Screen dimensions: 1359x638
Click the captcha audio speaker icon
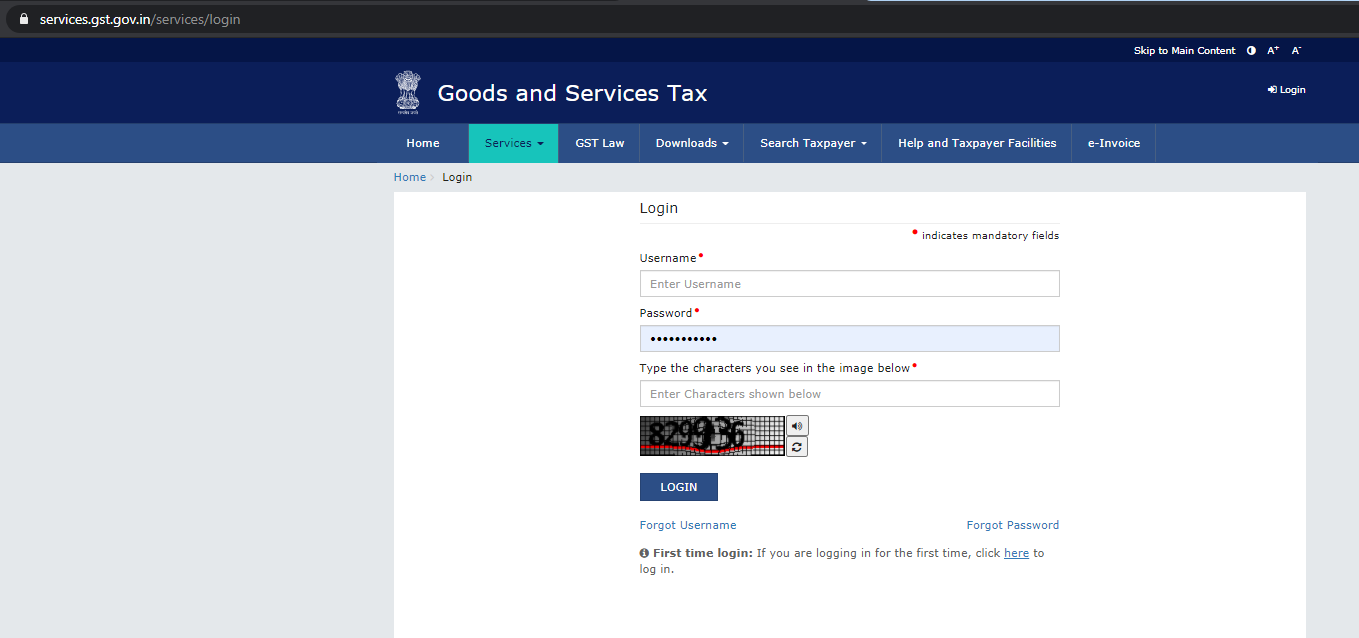point(797,426)
